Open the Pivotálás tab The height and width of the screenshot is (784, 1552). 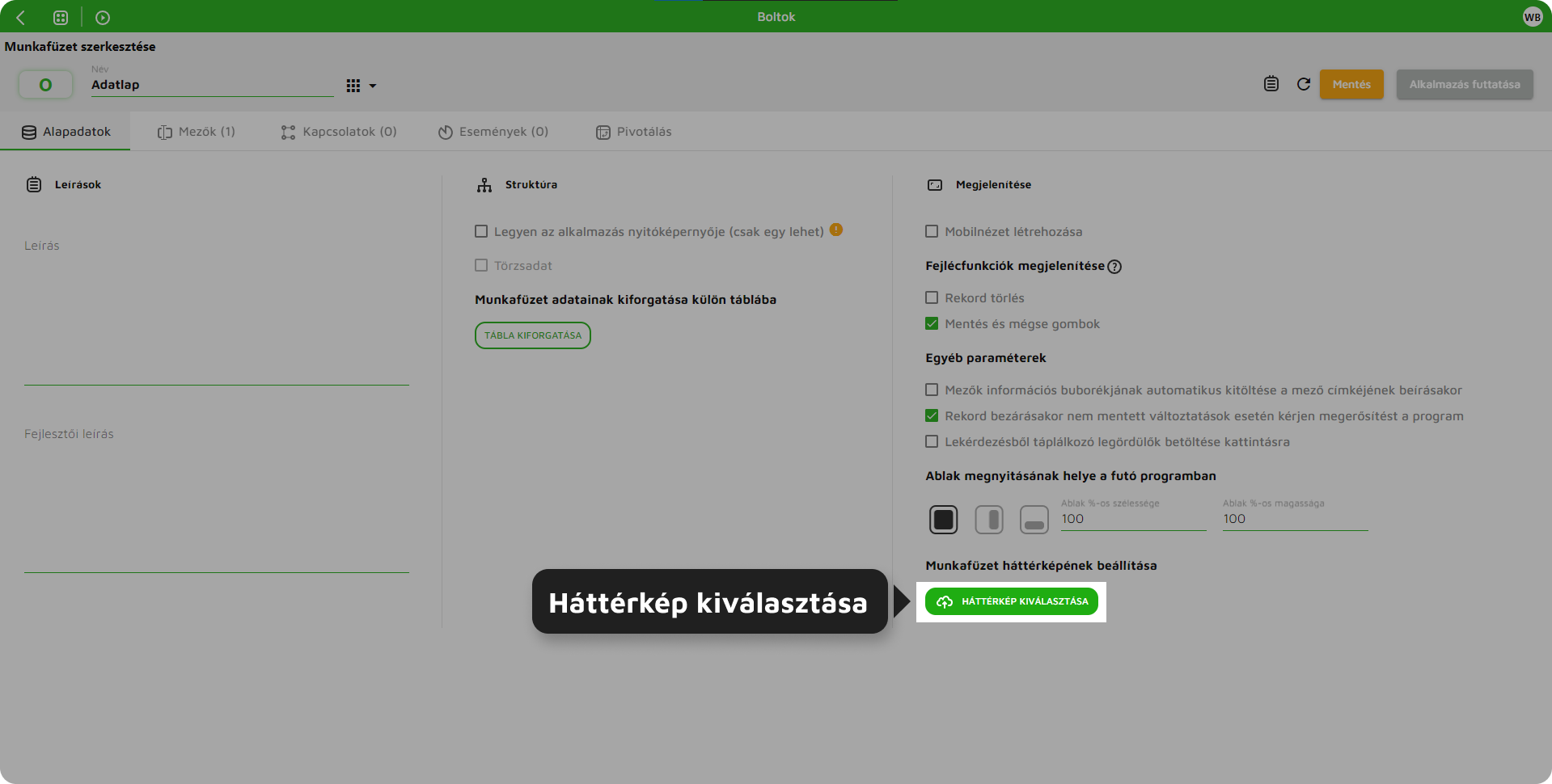(634, 132)
